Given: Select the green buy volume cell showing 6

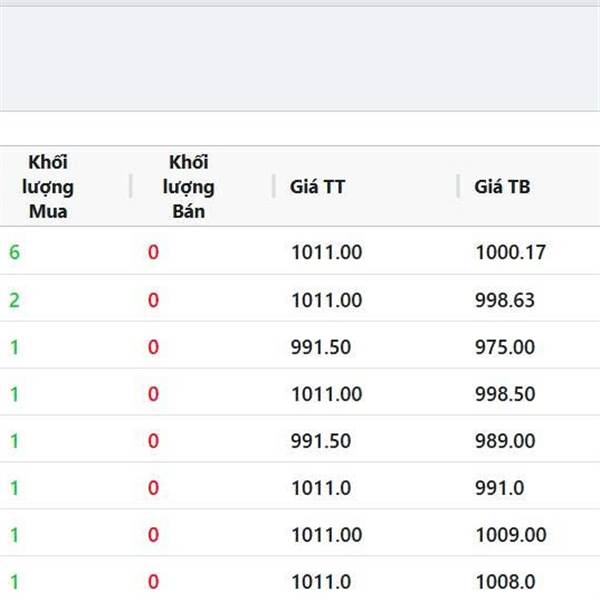Looking at the screenshot, I should [x=15, y=252].
